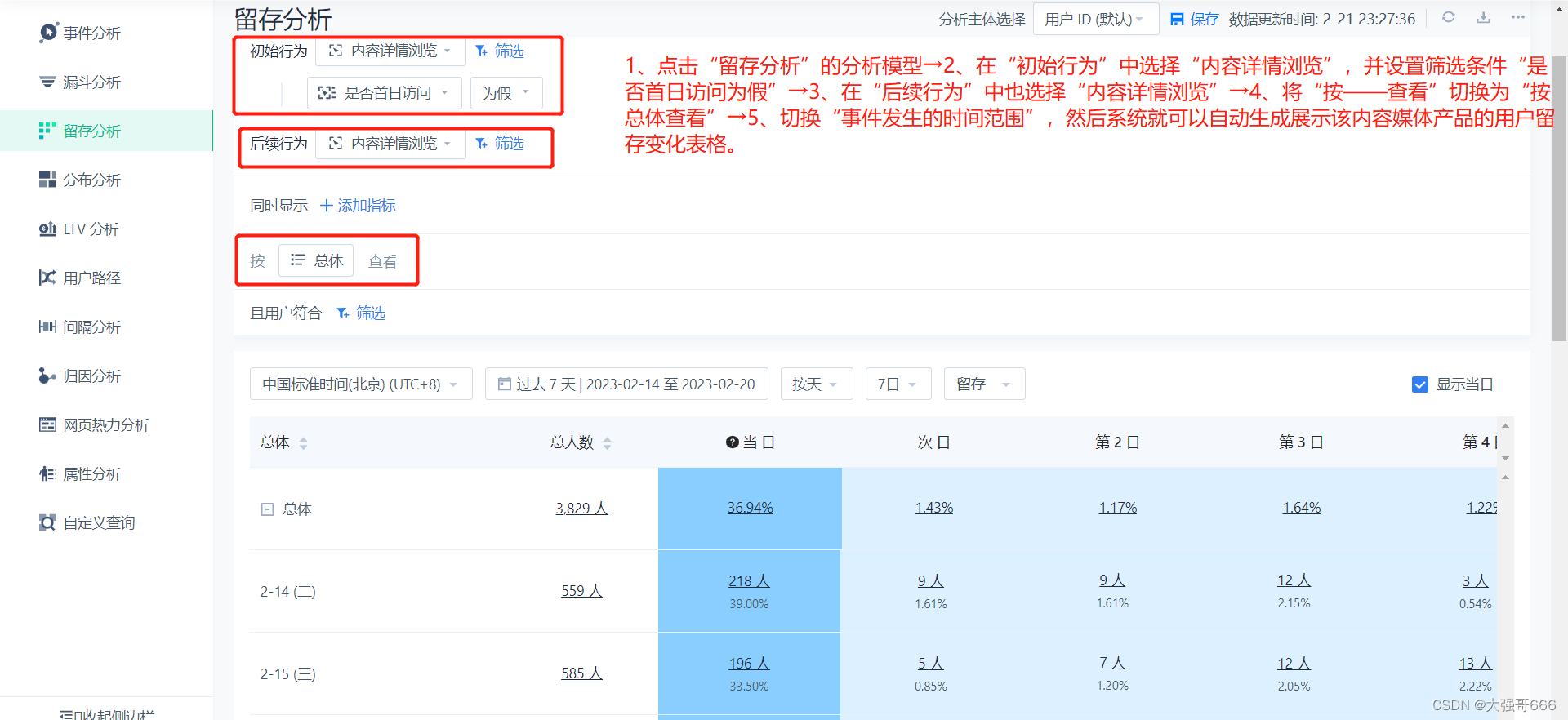This screenshot has height=720, width=1568.
Task: Open the more options ellipsis icon
Action: (x=1518, y=17)
